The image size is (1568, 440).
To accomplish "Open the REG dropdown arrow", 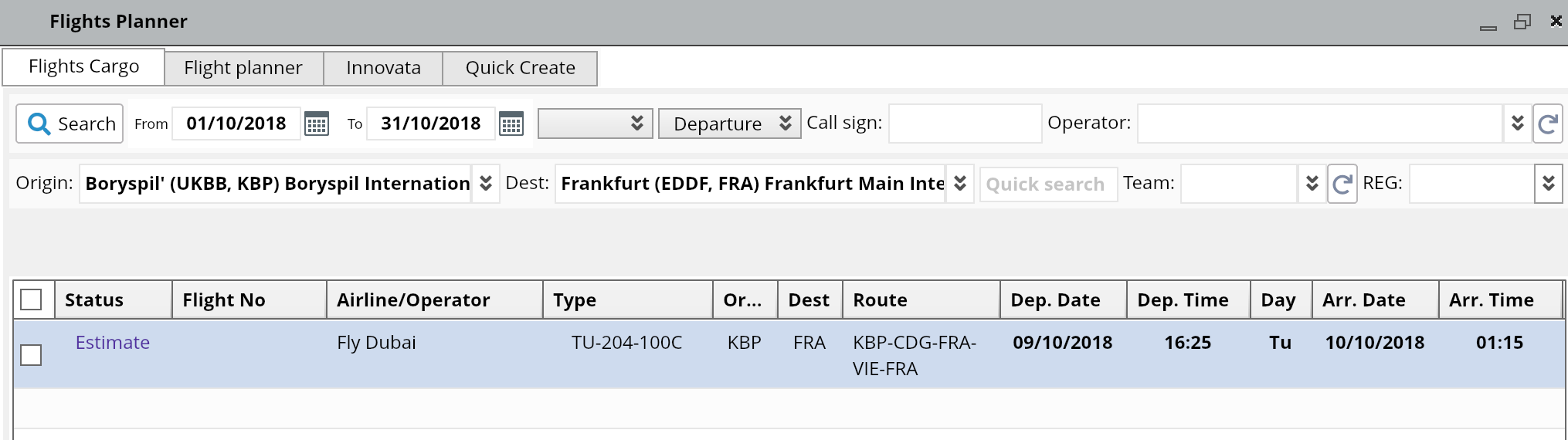I will click(1548, 184).
